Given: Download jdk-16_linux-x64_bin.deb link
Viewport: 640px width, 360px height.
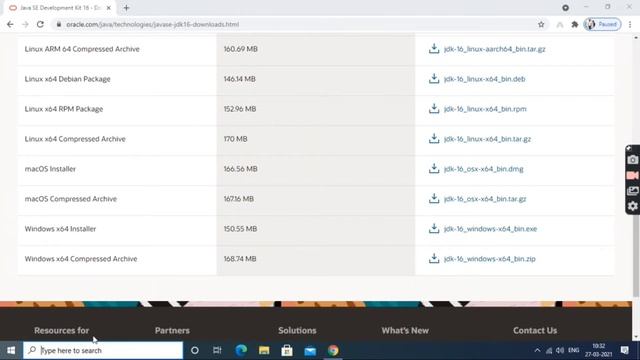Looking at the screenshot, I should pos(484,79).
